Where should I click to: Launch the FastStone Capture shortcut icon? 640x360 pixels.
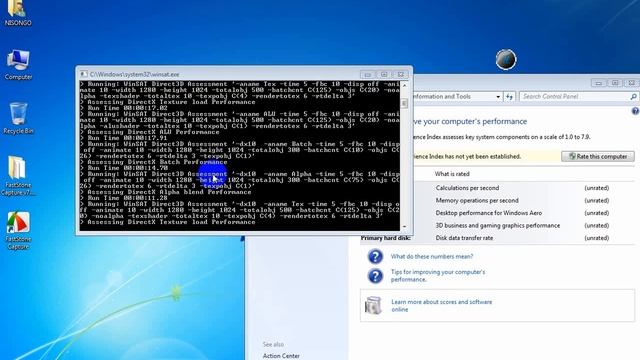pyautogui.click(x=18, y=230)
